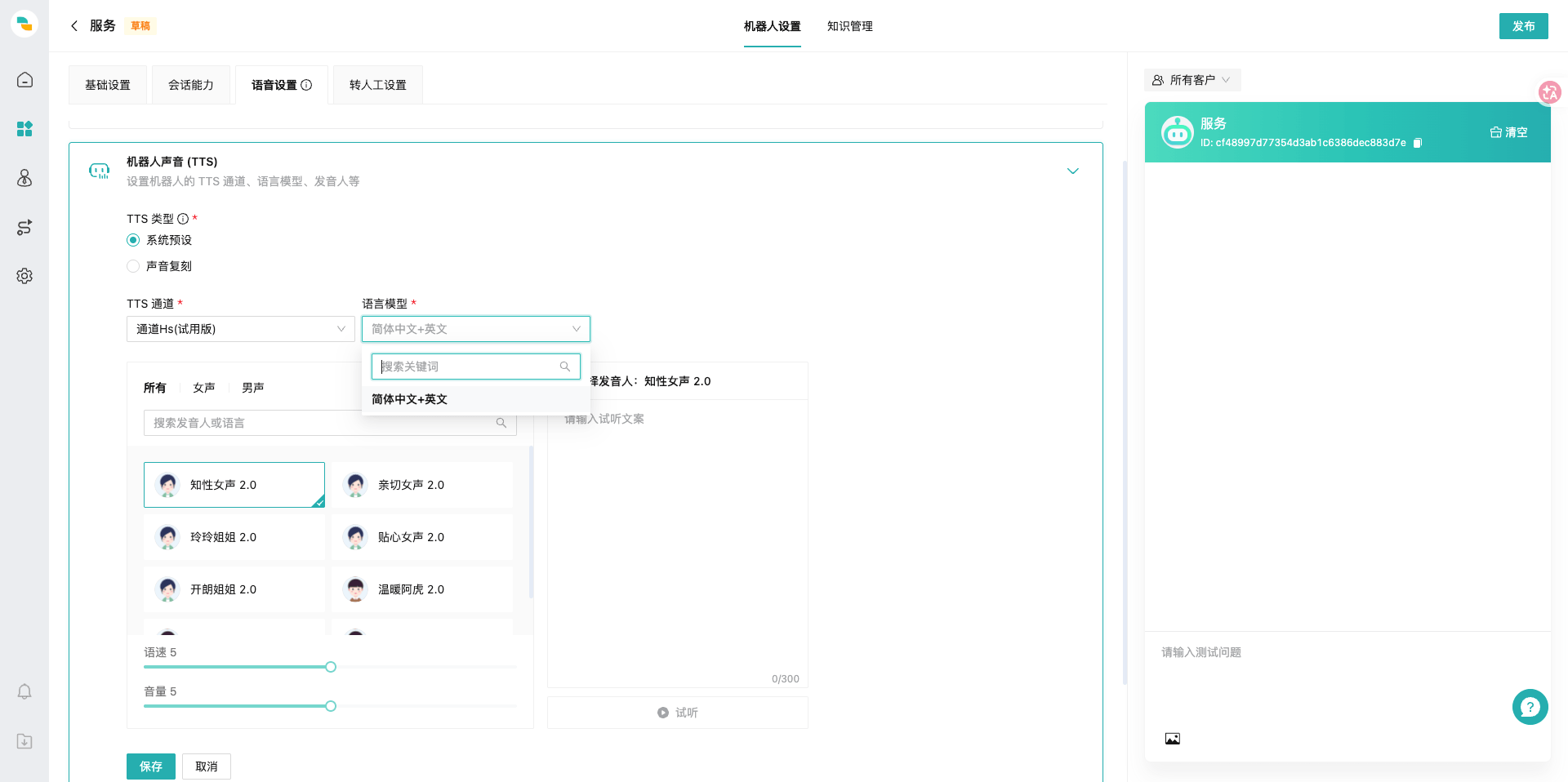Click the info icon beside TTS 类型
The image size is (1568, 782).
tap(183, 219)
